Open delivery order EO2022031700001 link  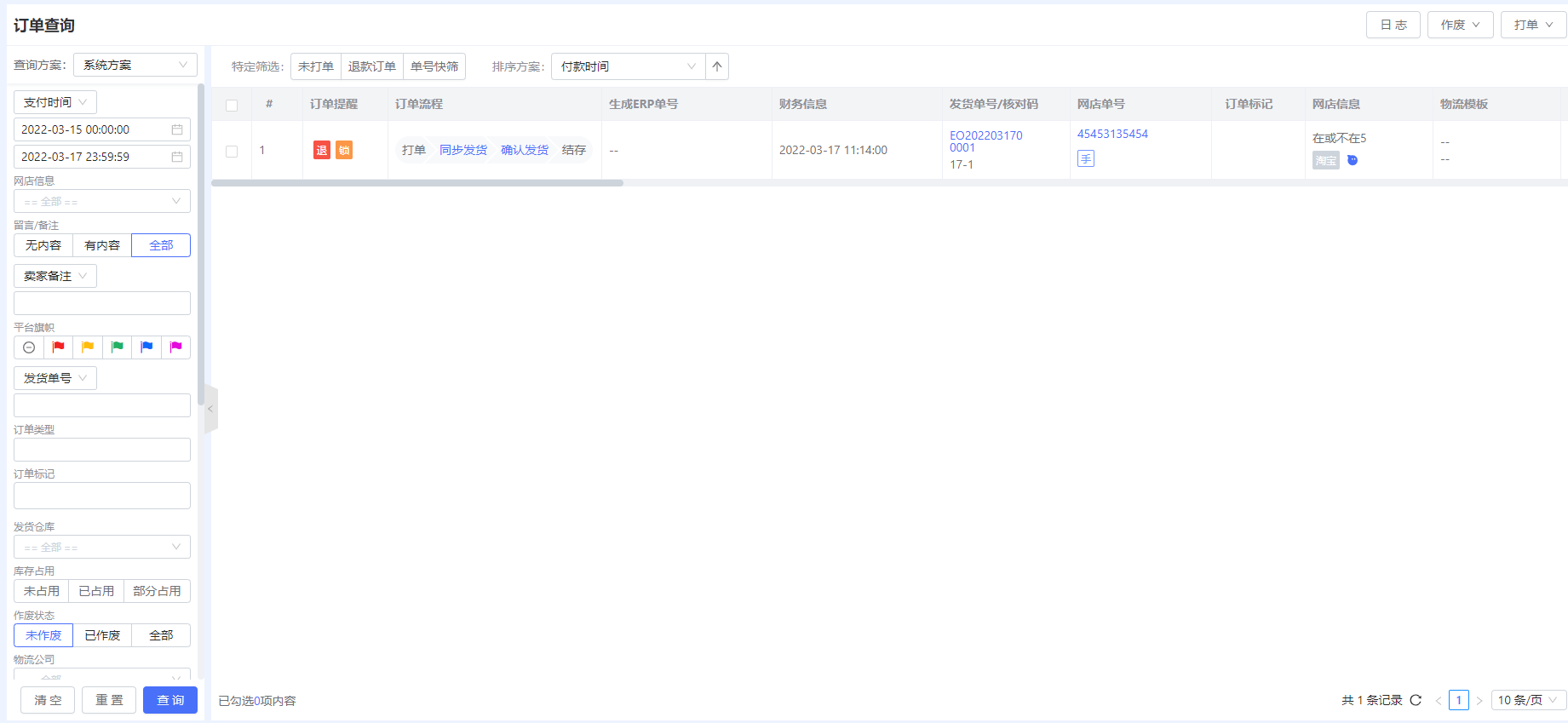(x=986, y=141)
